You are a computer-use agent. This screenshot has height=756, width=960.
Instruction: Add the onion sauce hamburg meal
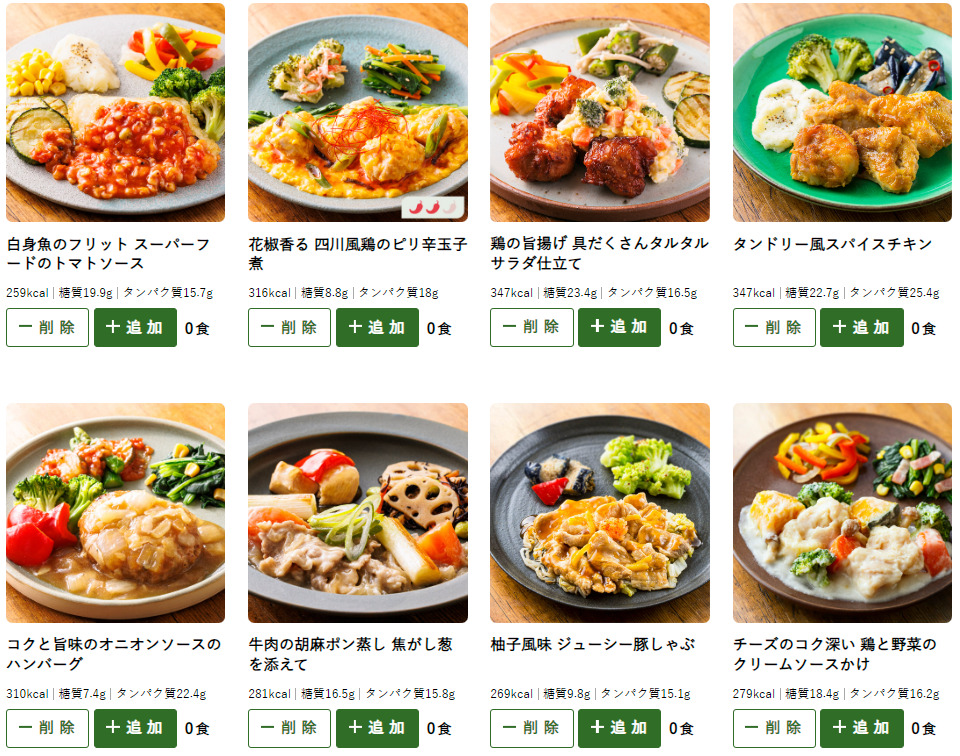[x=135, y=728]
